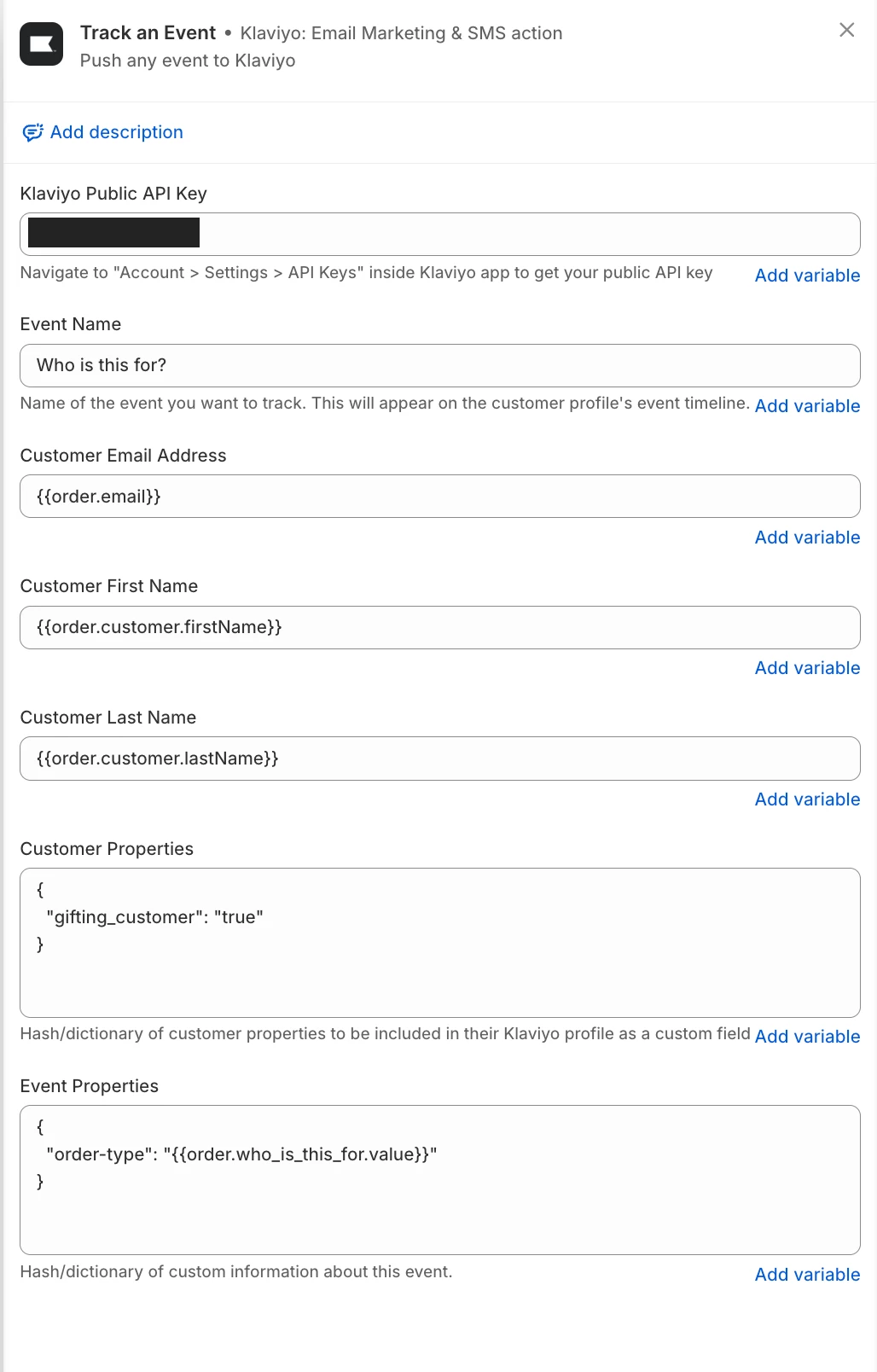Add variable under Customer Properties
The image size is (877, 1372).
807,1037
